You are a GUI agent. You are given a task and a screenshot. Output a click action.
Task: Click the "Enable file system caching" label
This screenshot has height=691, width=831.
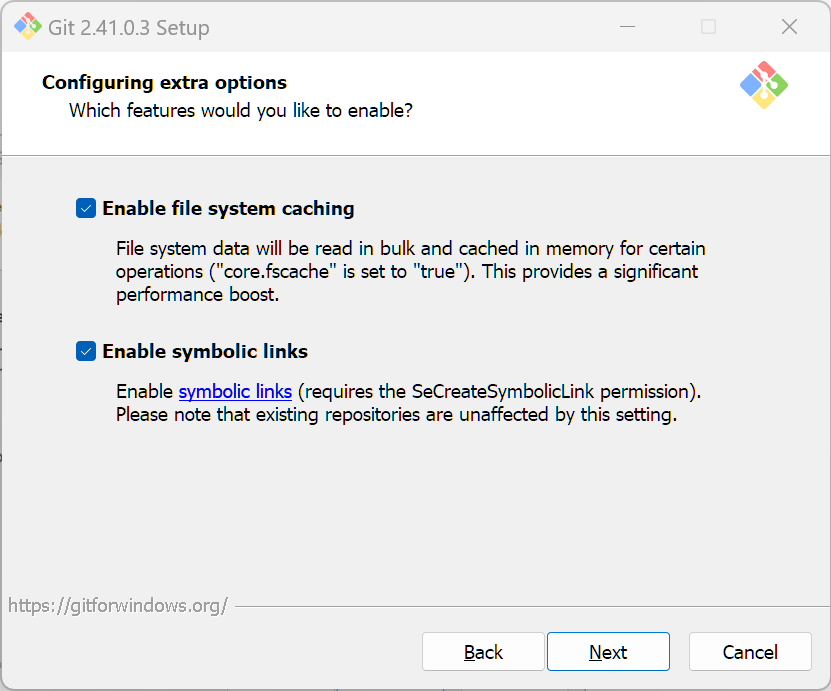click(228, 209)
